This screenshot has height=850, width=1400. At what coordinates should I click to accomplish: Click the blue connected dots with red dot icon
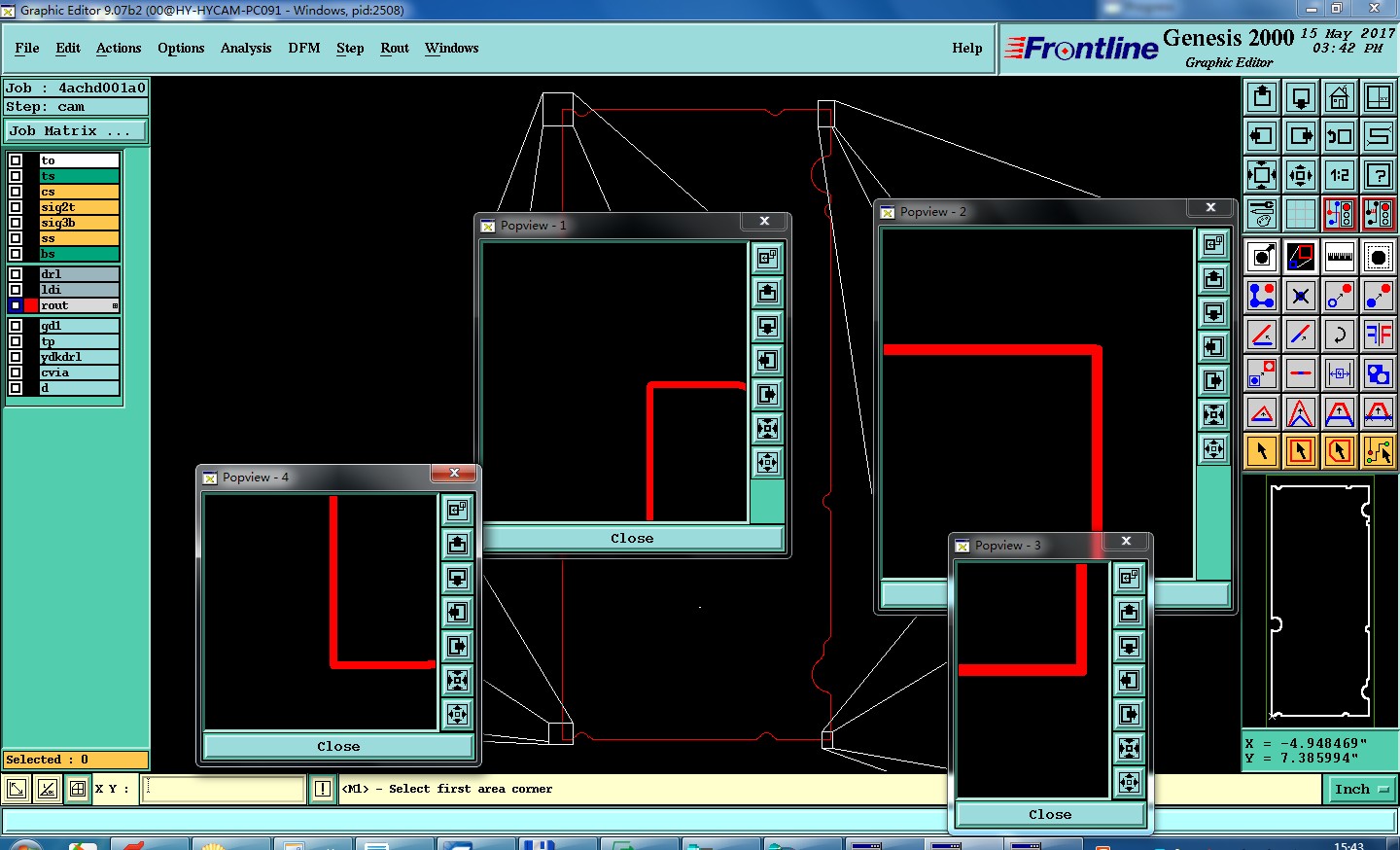[1262, 296]
